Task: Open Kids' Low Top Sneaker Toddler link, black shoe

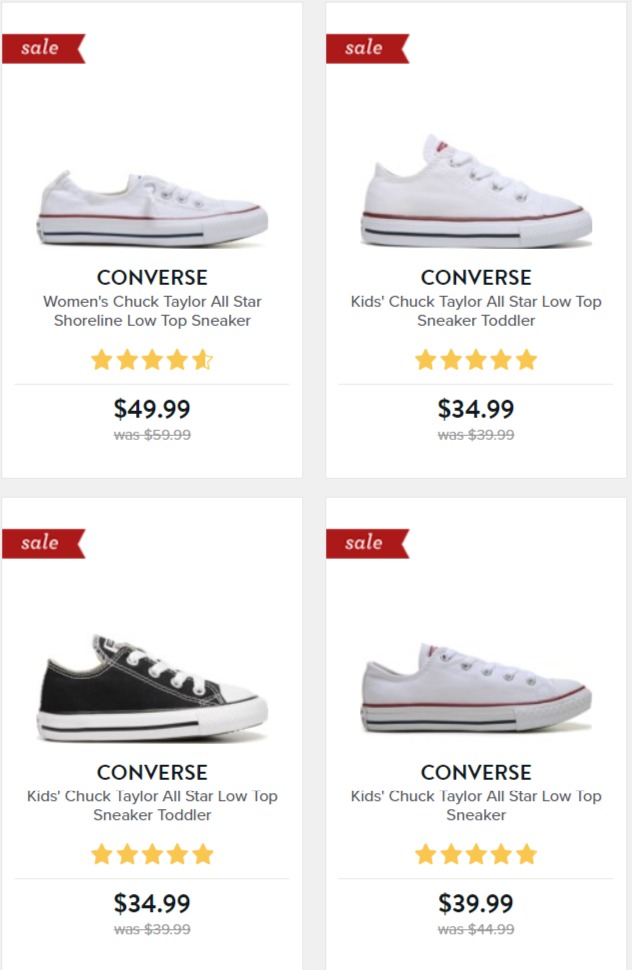Action: point(152,805)
